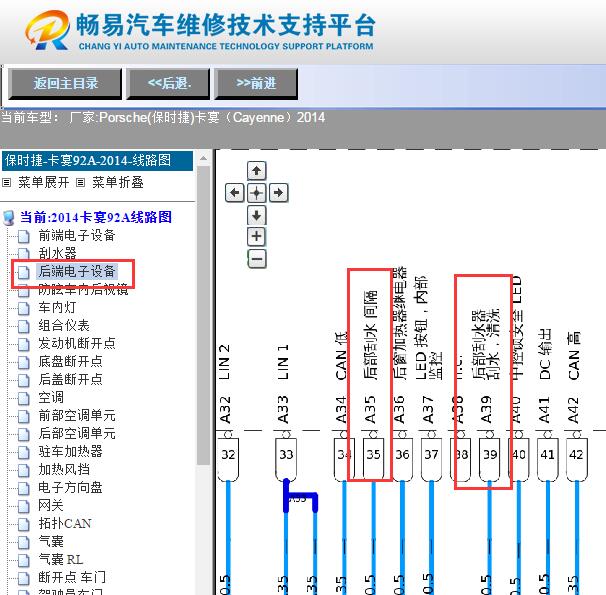Click page icon beside 组合仪表

click(24, 326)
